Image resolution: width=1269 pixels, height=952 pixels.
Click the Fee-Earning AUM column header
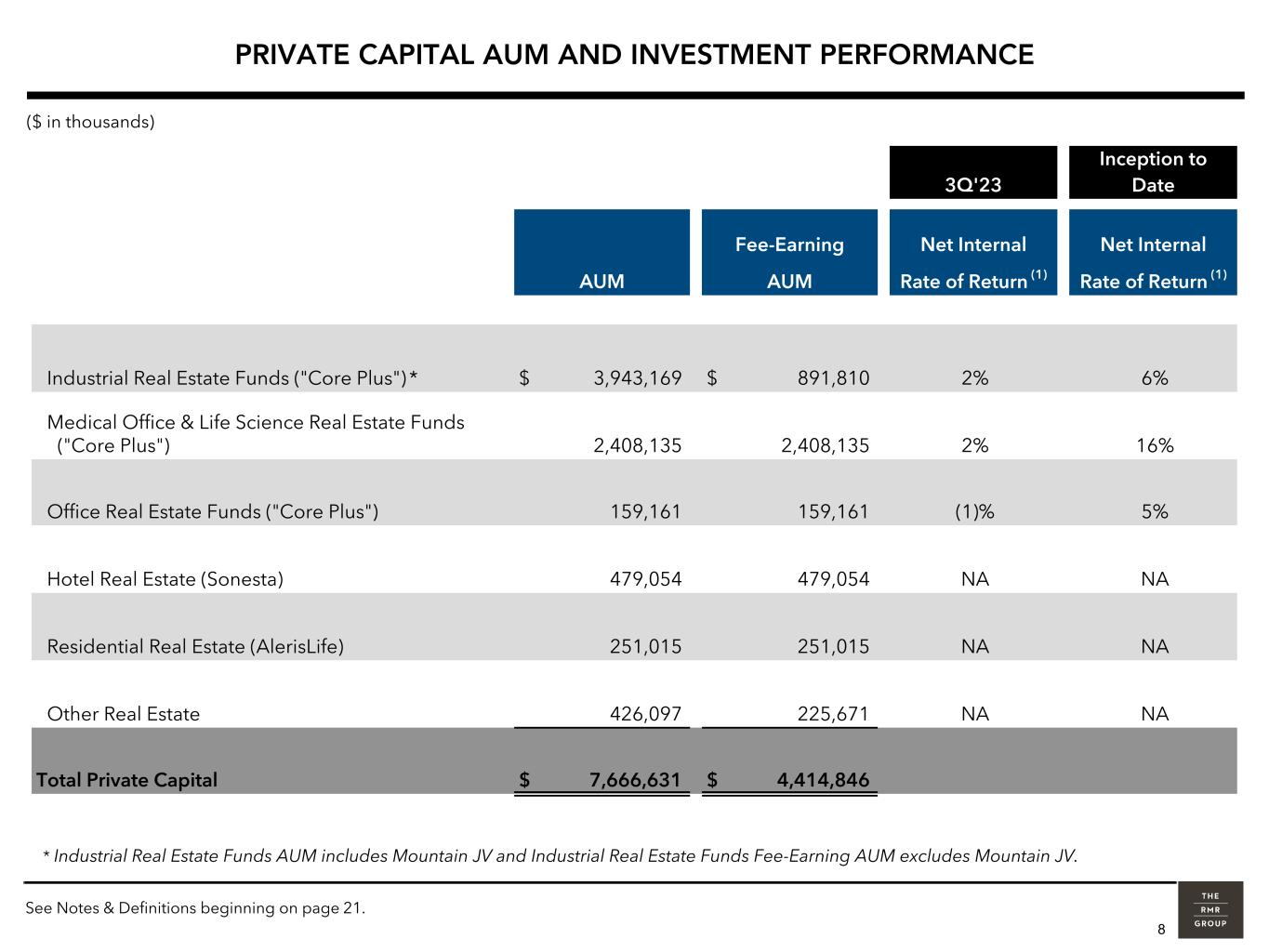coord(788,253)
